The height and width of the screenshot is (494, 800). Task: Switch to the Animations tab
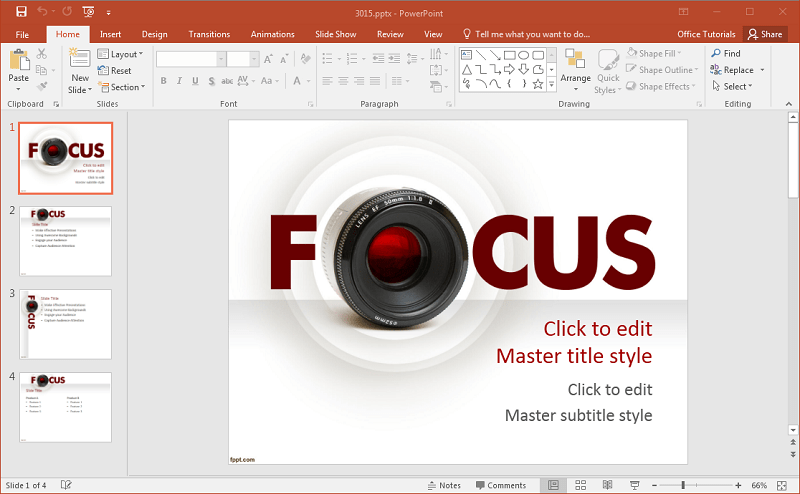point(272,34)
